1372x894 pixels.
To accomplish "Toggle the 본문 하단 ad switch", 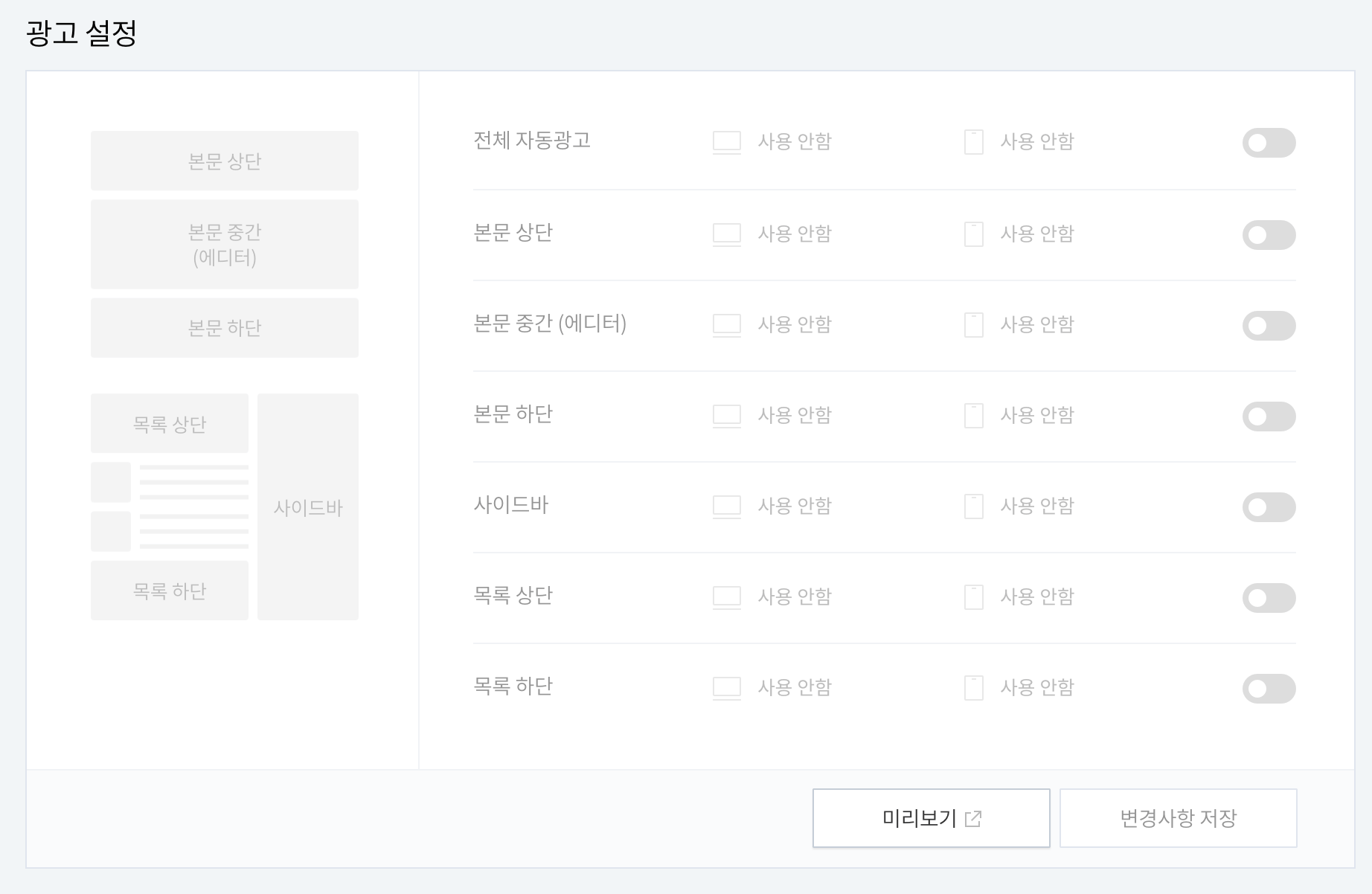I will (1268, 416).
